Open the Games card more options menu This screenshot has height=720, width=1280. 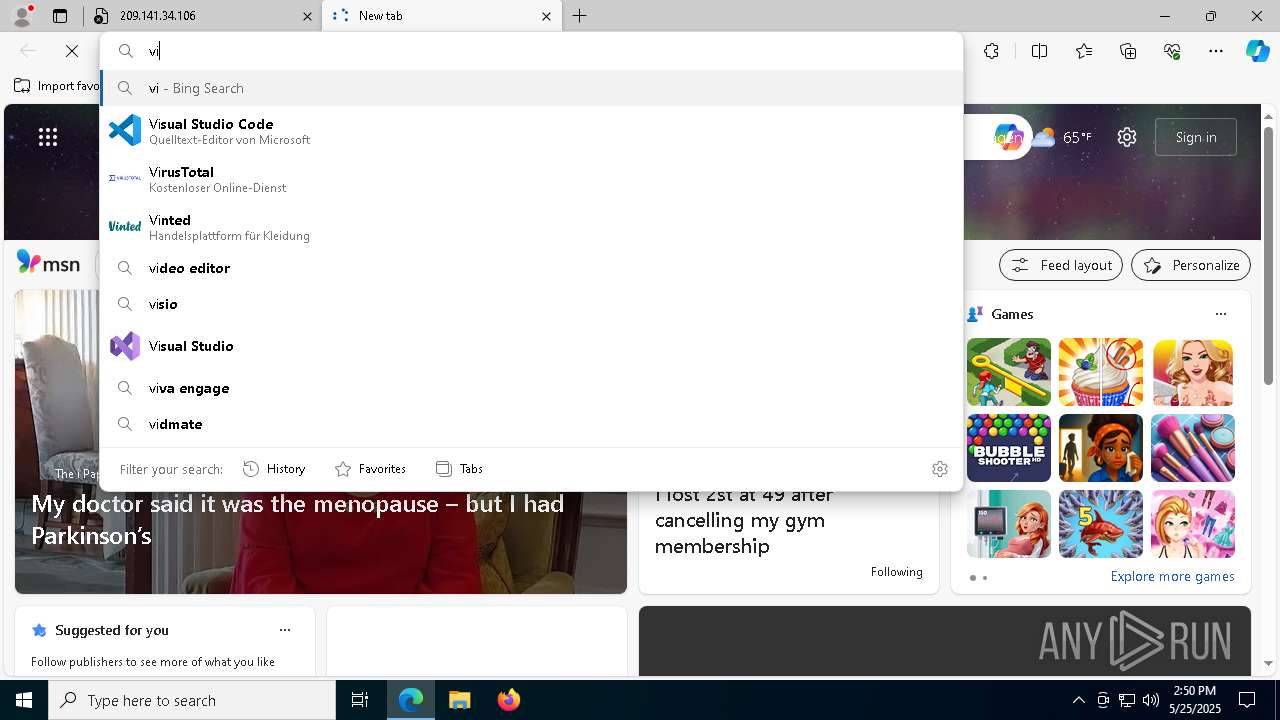[1221, 314]
